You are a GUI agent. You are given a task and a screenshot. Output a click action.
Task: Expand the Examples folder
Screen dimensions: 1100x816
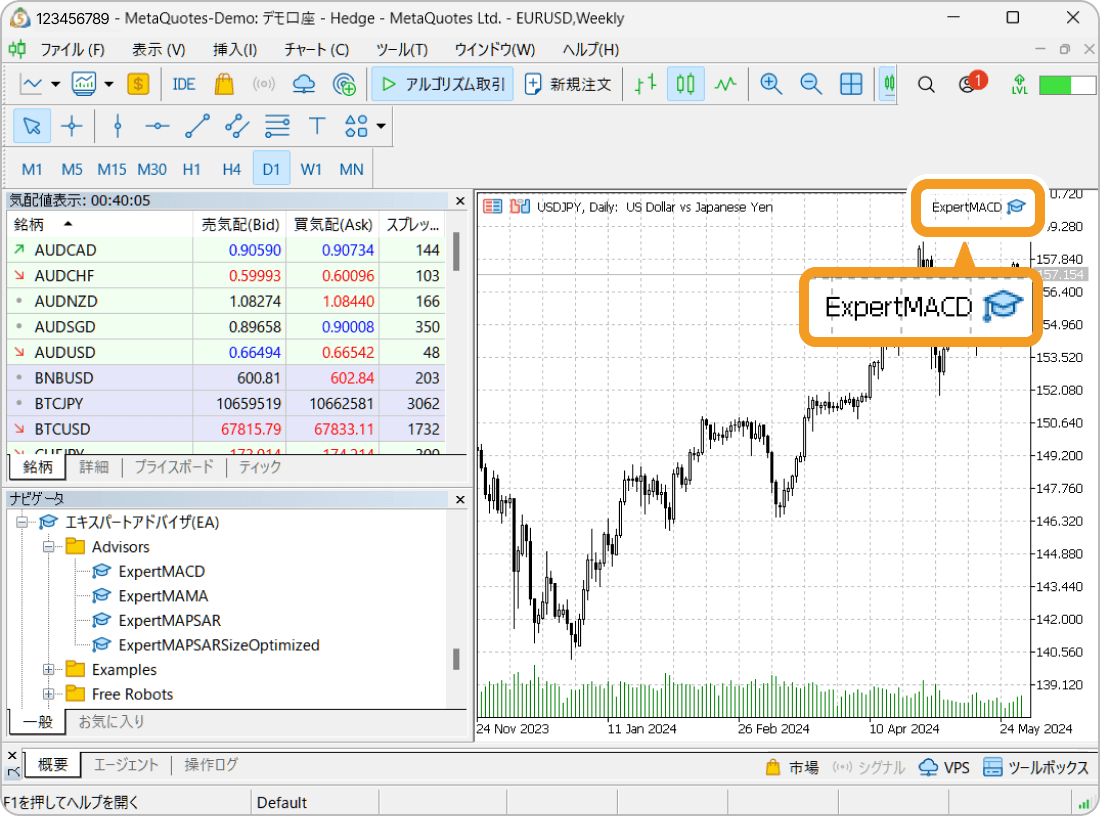pos(48,669)
